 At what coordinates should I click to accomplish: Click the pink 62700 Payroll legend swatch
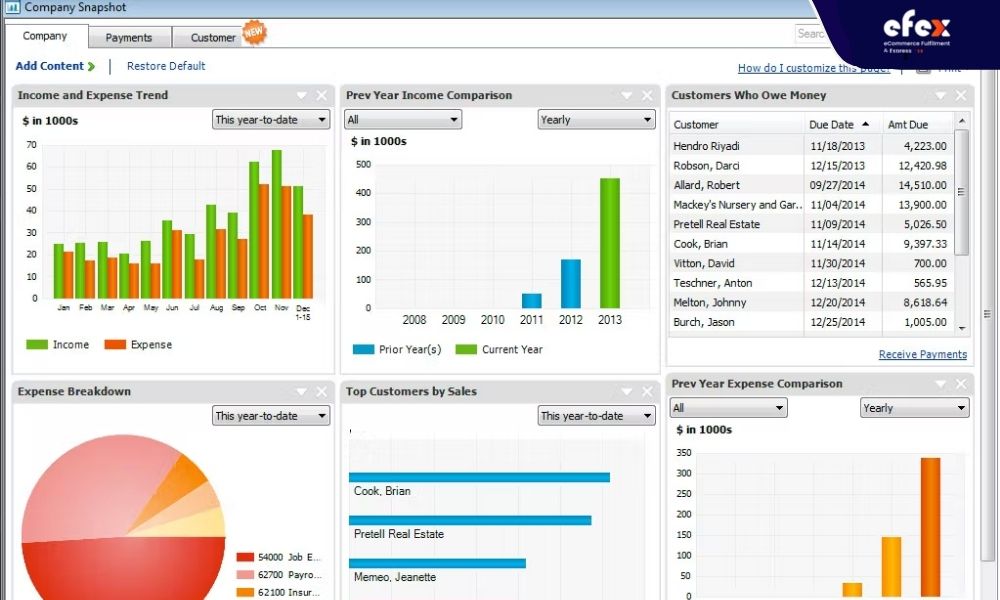246,575
